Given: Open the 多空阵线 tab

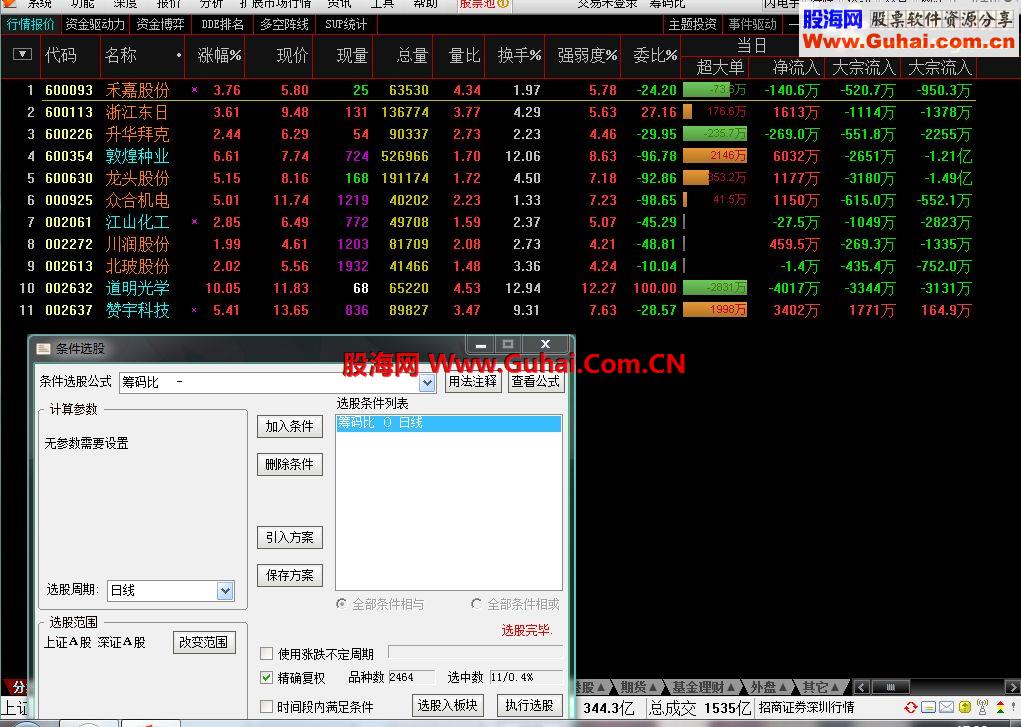Looking at the screenshot, I should click(x=285, y=24).
